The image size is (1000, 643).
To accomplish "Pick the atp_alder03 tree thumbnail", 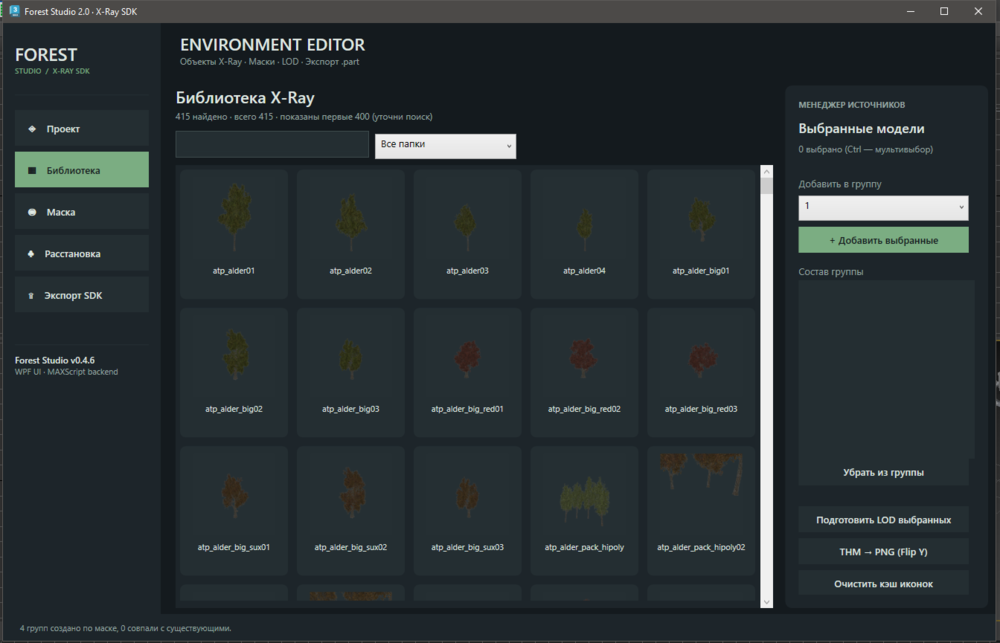I will pos(467,233).
